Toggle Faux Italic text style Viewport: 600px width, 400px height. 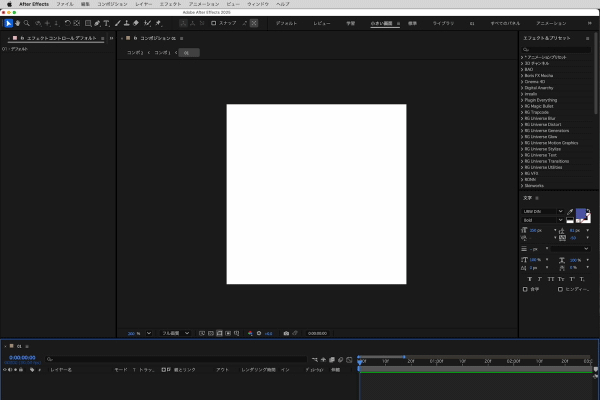[x=540, y=279]
